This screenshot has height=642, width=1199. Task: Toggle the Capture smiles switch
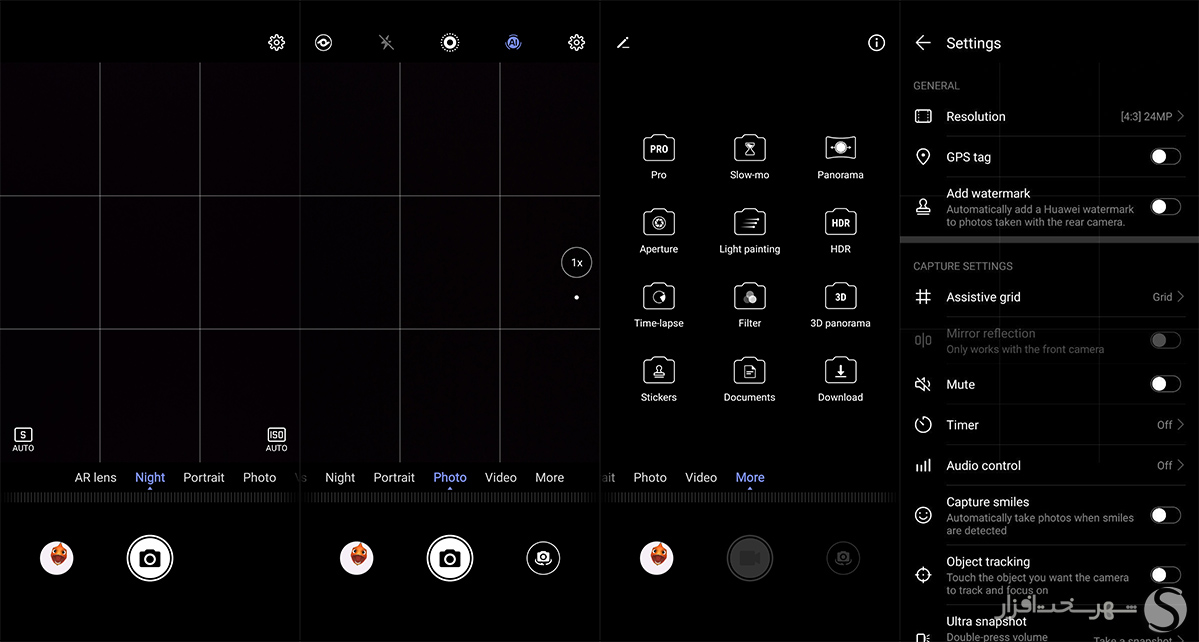click(x=1164, y=515)
